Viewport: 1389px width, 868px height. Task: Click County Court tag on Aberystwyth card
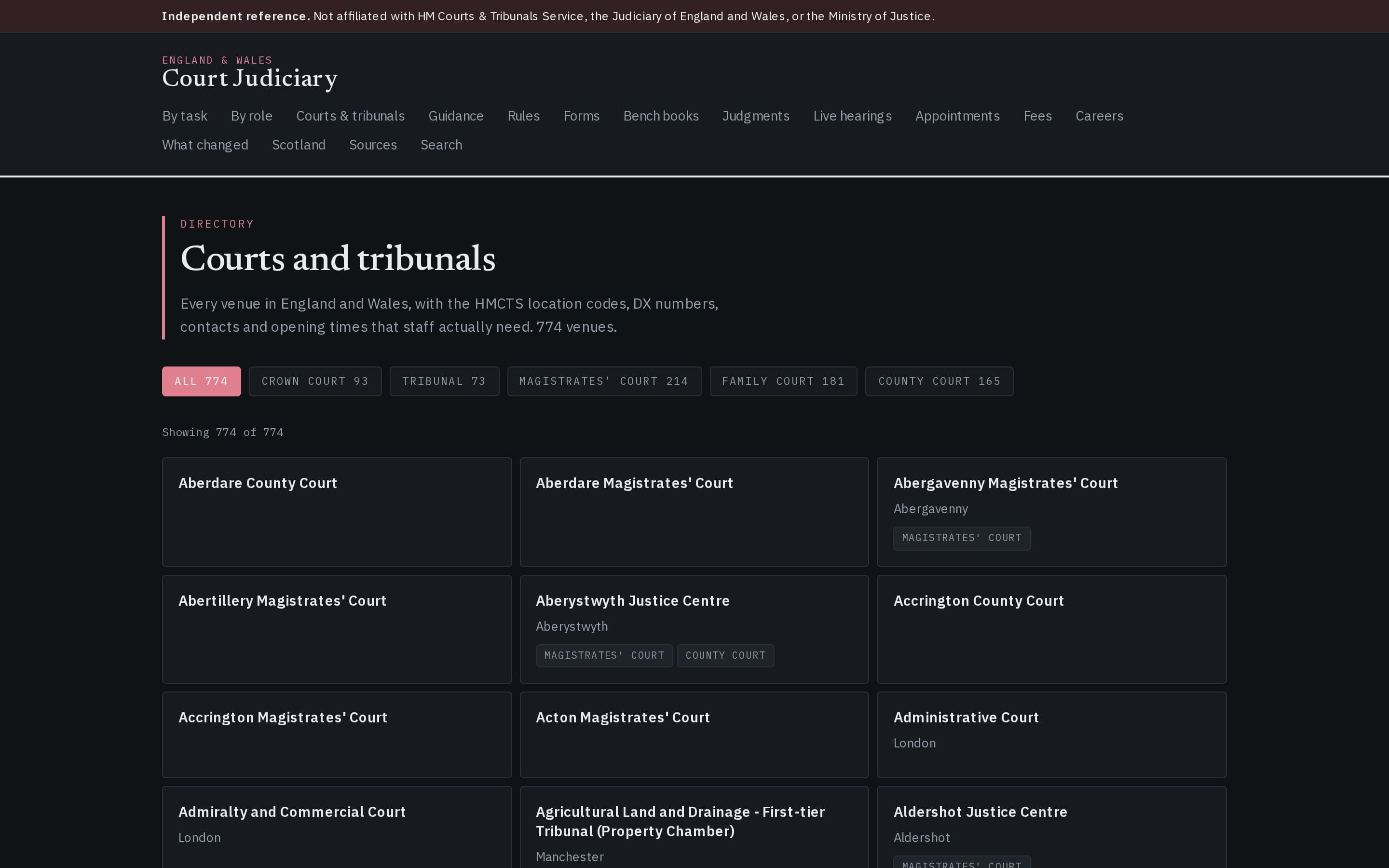pyautogui.click(x=725, y=656)
